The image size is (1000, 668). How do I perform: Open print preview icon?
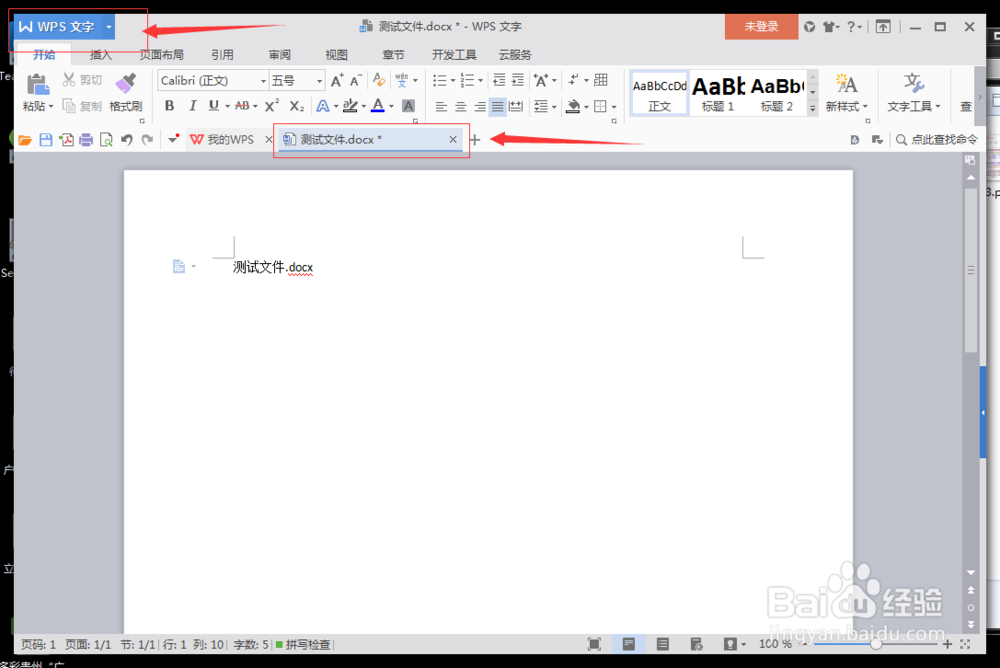pos(107,140)
